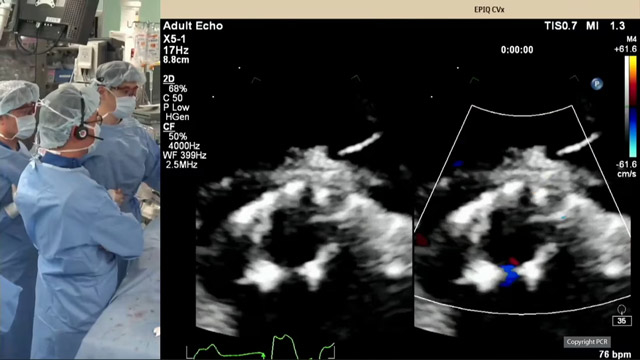
Task: Click the grayscale bar beside the color scale
Action: point(627,107)
